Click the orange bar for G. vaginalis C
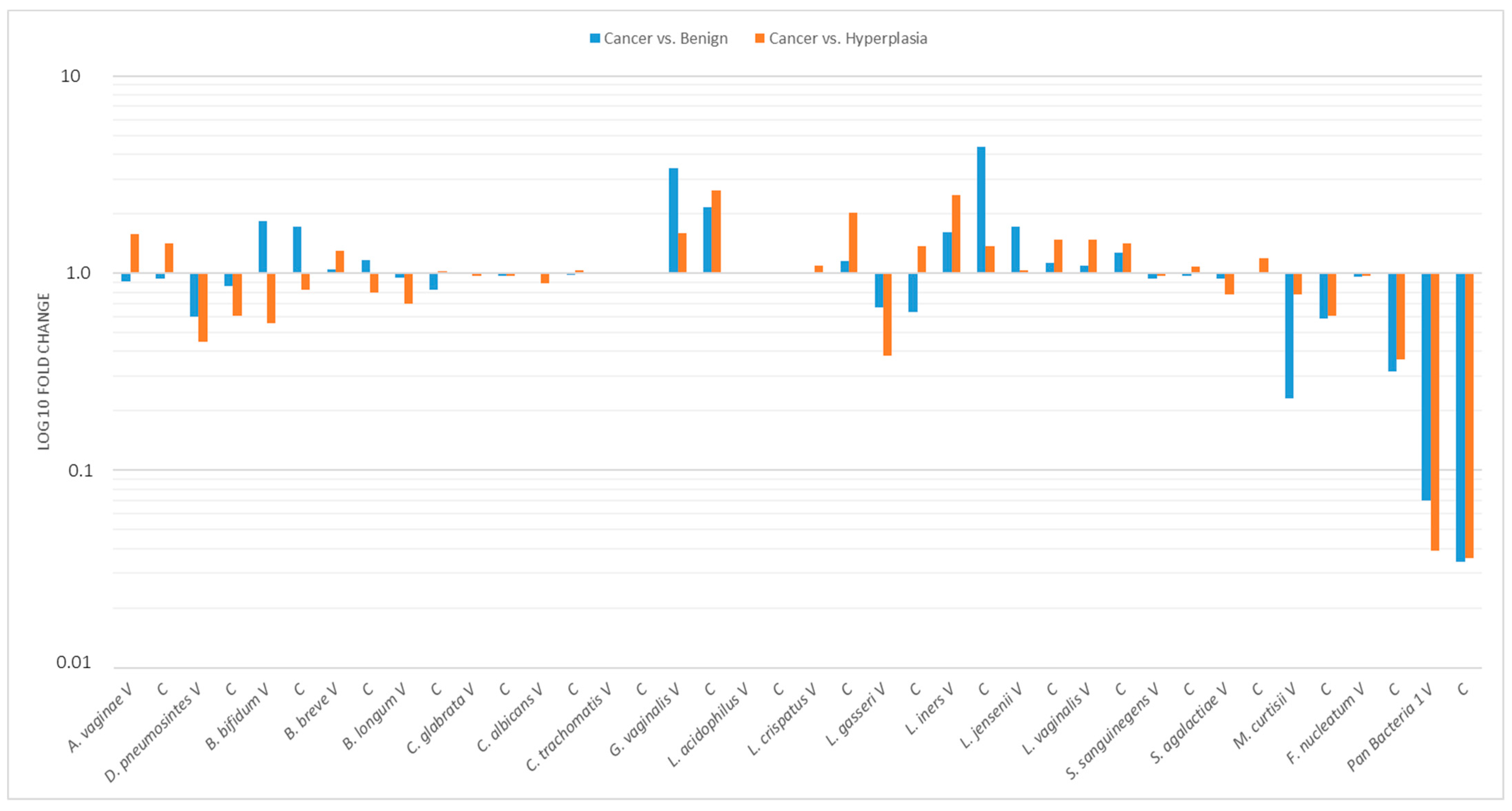Viewport: 1512px width, 811px height. pos(716,231)
